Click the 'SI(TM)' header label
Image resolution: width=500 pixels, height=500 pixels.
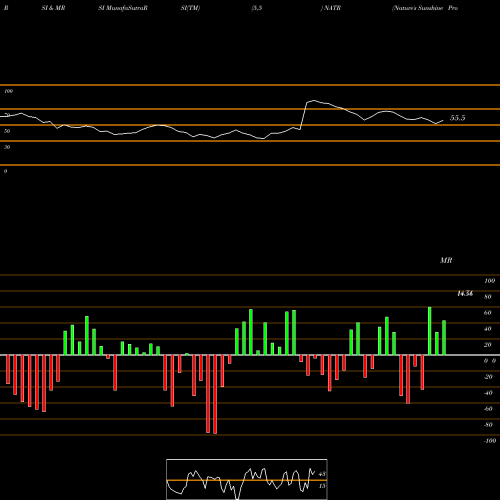click(x=190, y=8)
